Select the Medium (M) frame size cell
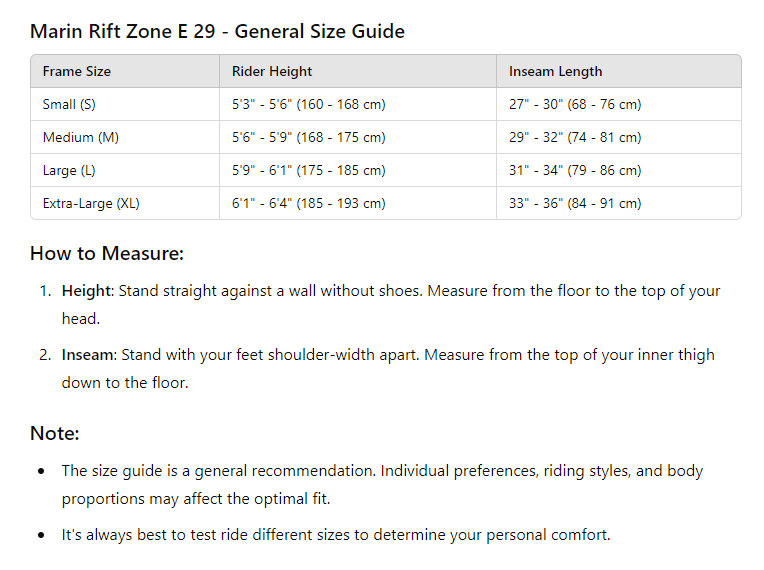Viewport: 764px width, 570px height. (81, 137)
